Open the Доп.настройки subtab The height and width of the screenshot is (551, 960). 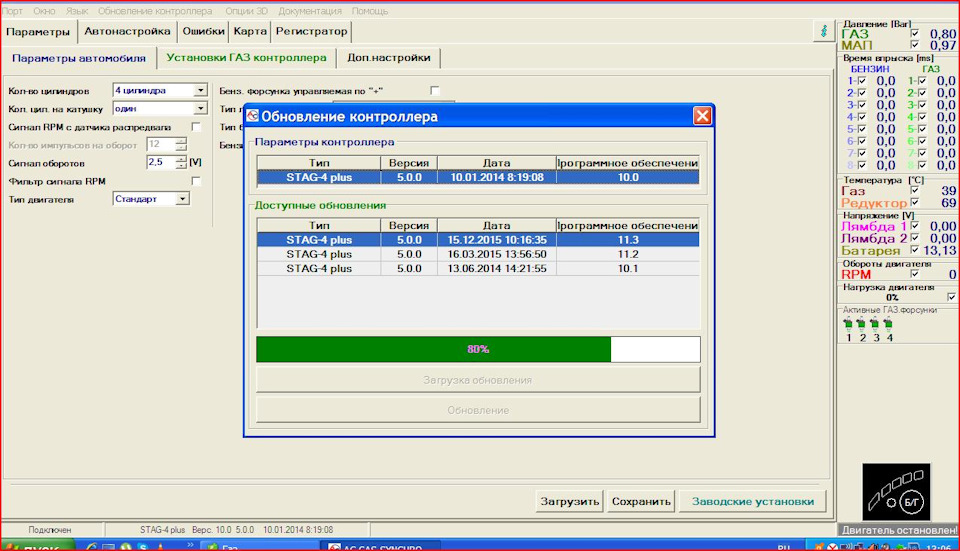point(389,58)
